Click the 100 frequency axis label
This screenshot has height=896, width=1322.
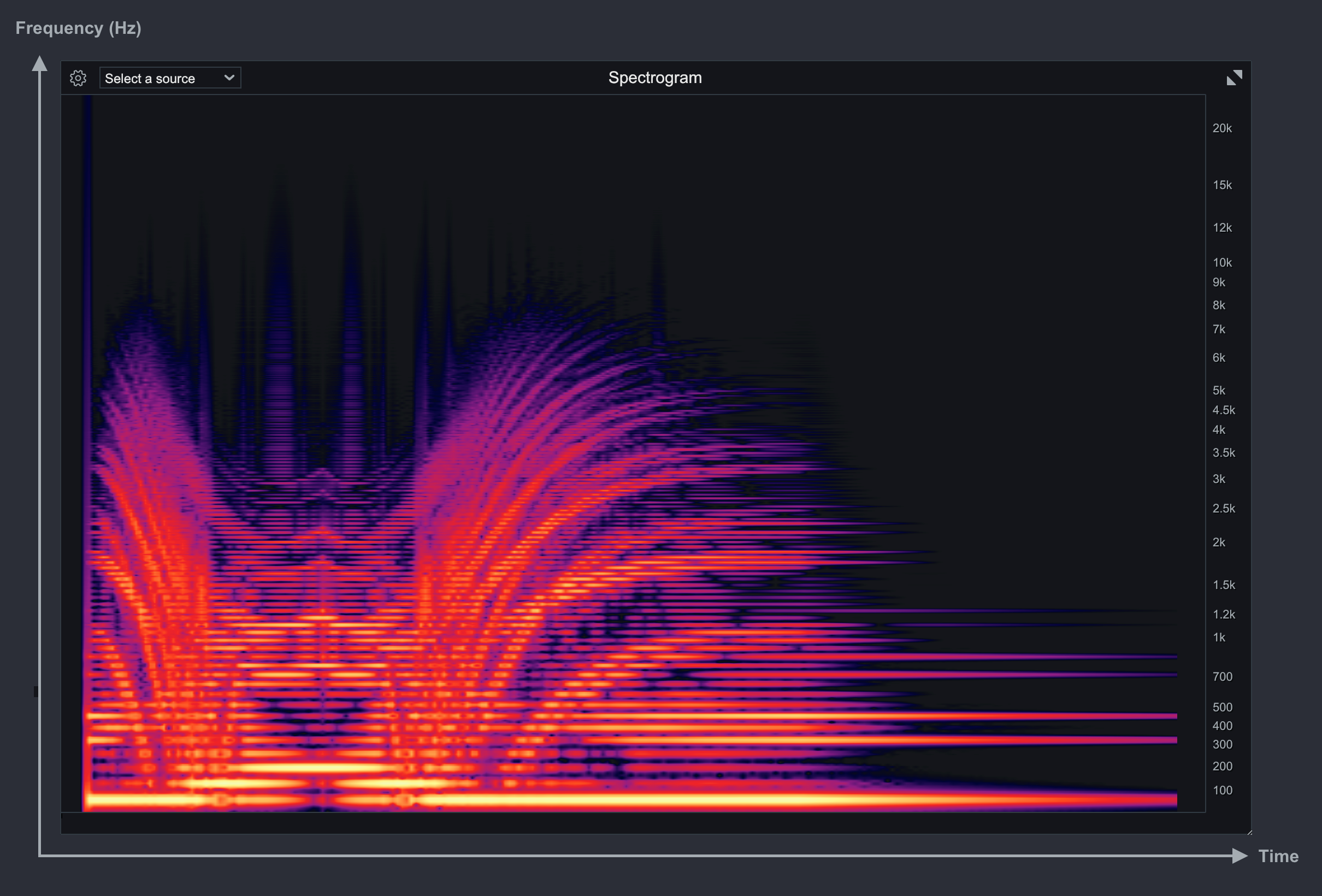click(x=1222, y=790)
